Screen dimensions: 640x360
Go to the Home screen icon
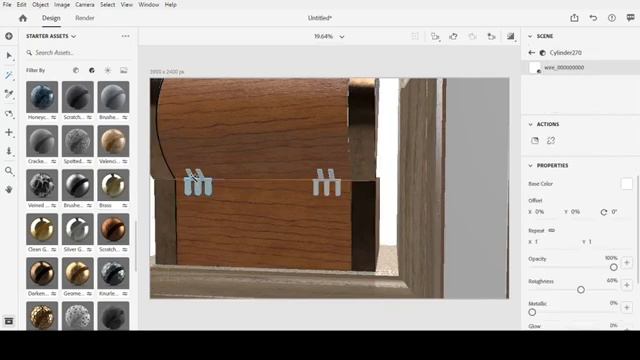23,18
